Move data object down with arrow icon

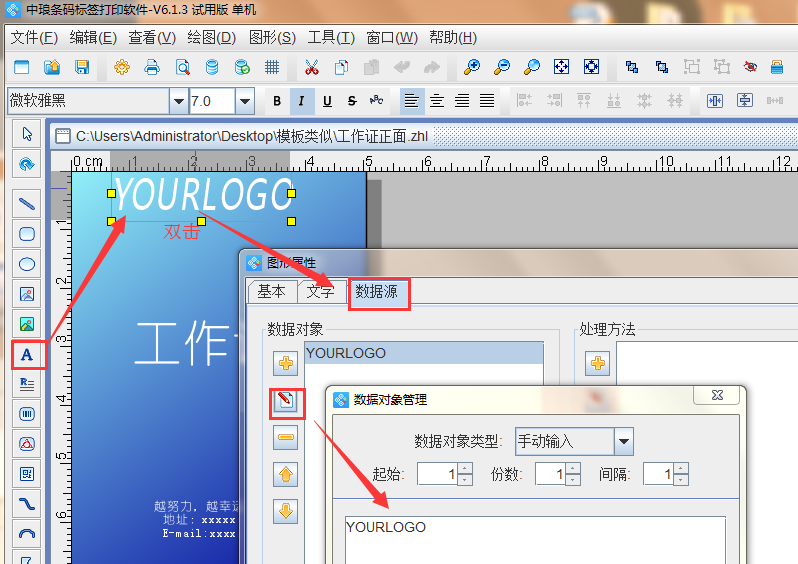click(x=286, y=511)
